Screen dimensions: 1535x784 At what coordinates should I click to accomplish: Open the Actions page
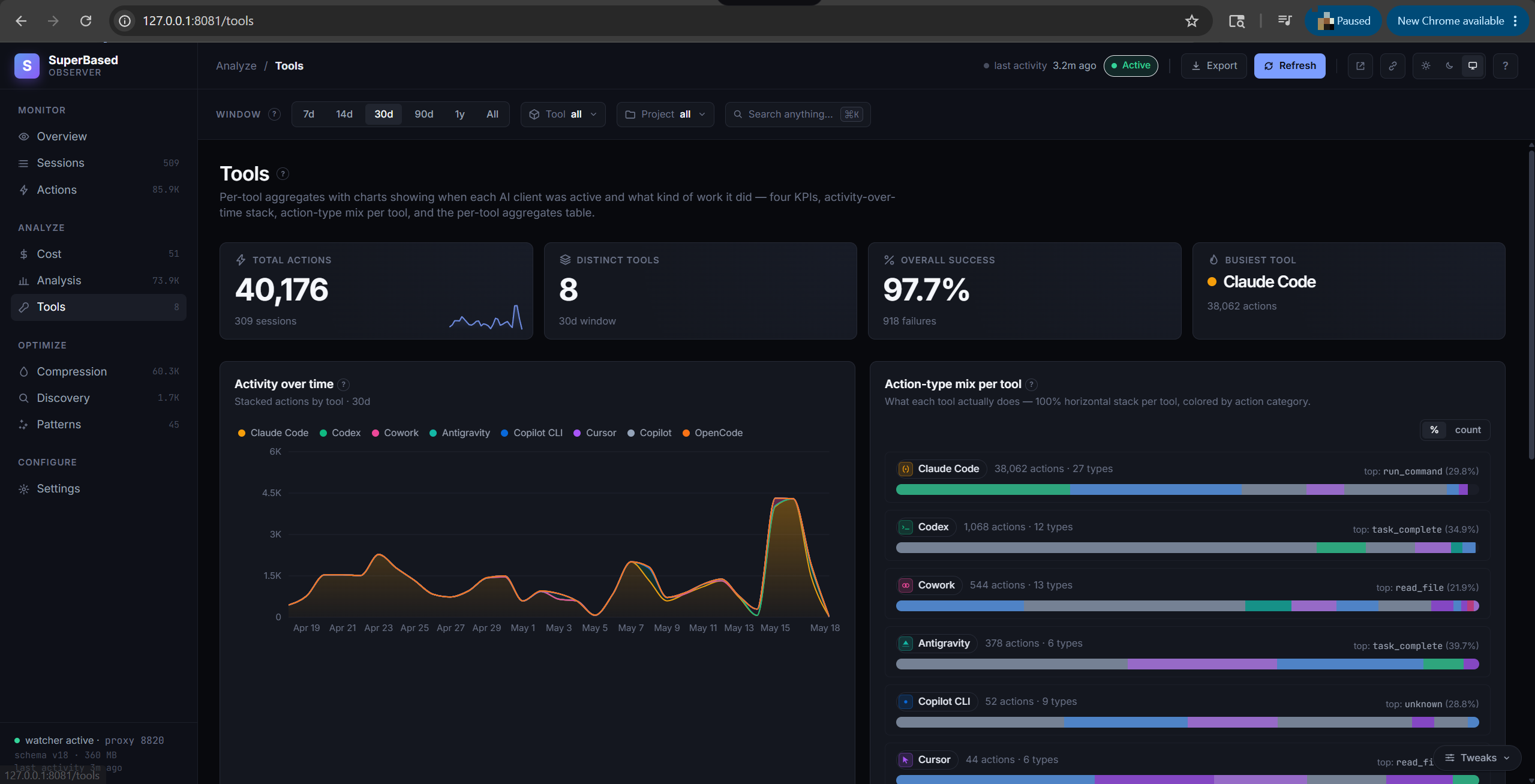(98, 190)
